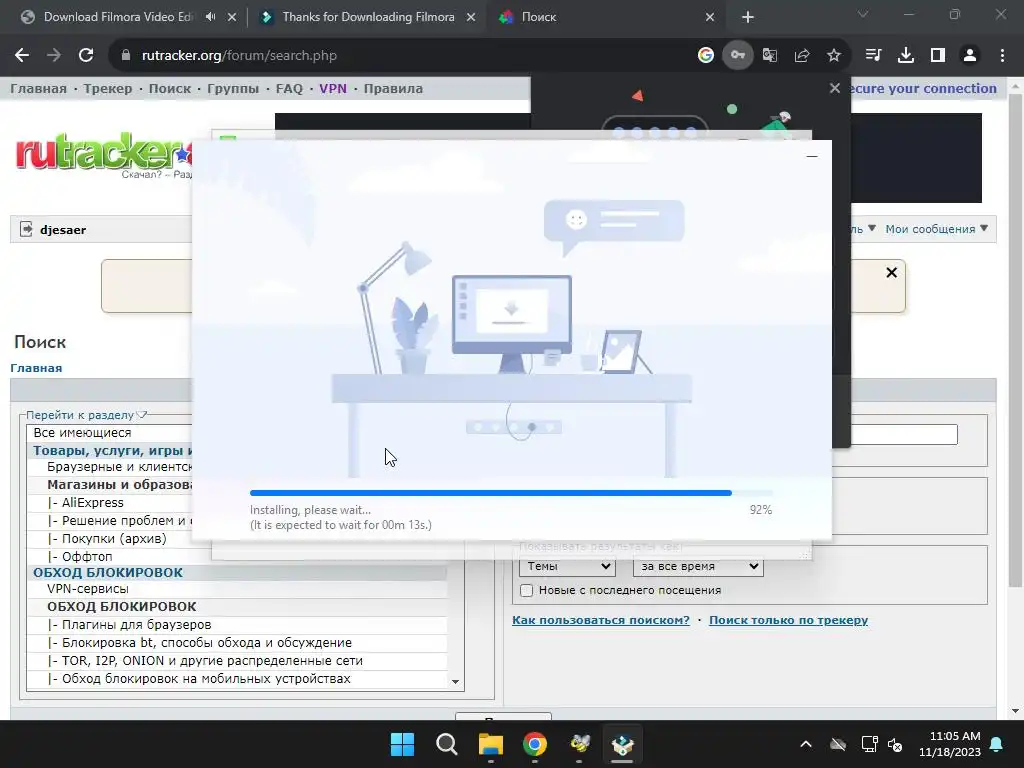
Task: Toggle 'Новые с последнего посещения' checkbox
Action: point(526,590)
